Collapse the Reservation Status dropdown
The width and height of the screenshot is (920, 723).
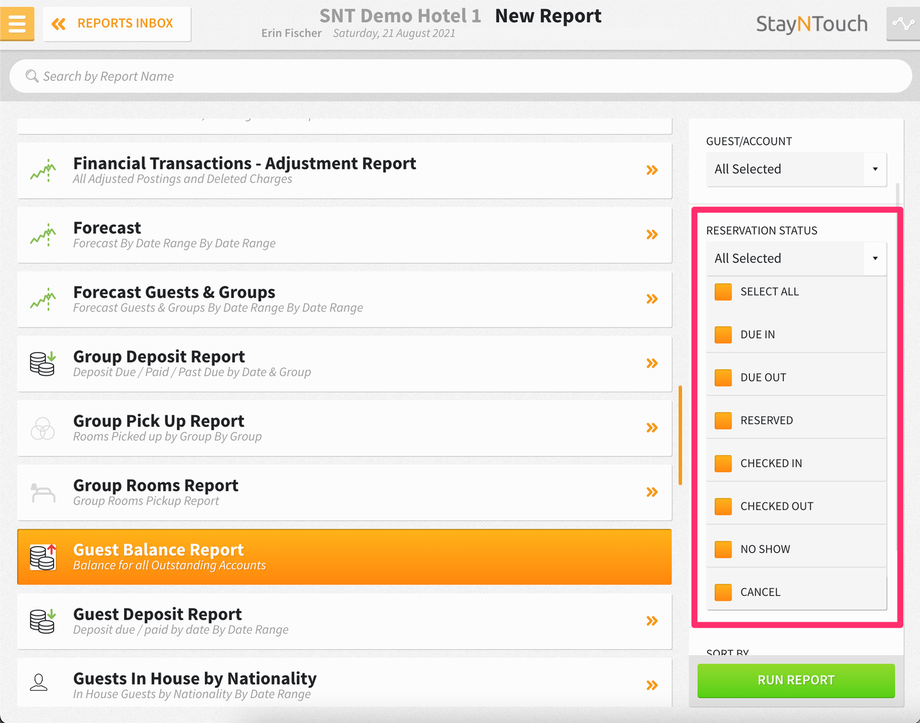point(796,258)
